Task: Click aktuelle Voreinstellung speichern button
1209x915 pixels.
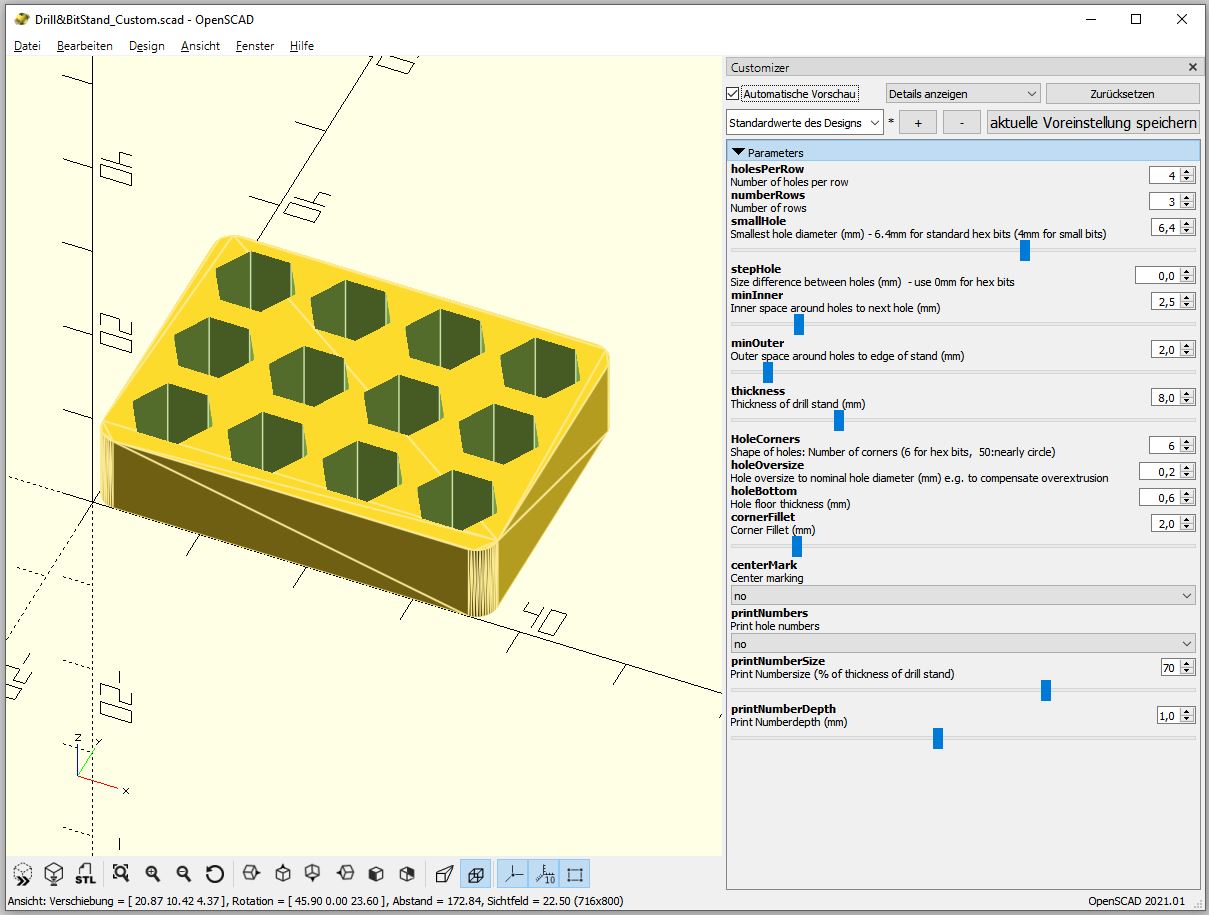Action: (1093, 122)
